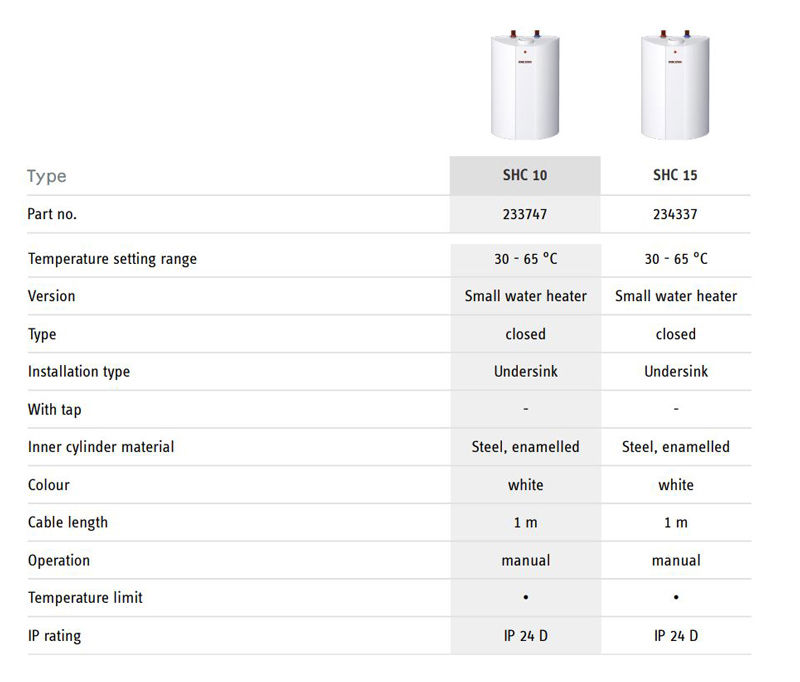Click the SHC 15 "IP 24 D" value
This screenshot has width=800, height=682.
(x=676, y=635)
